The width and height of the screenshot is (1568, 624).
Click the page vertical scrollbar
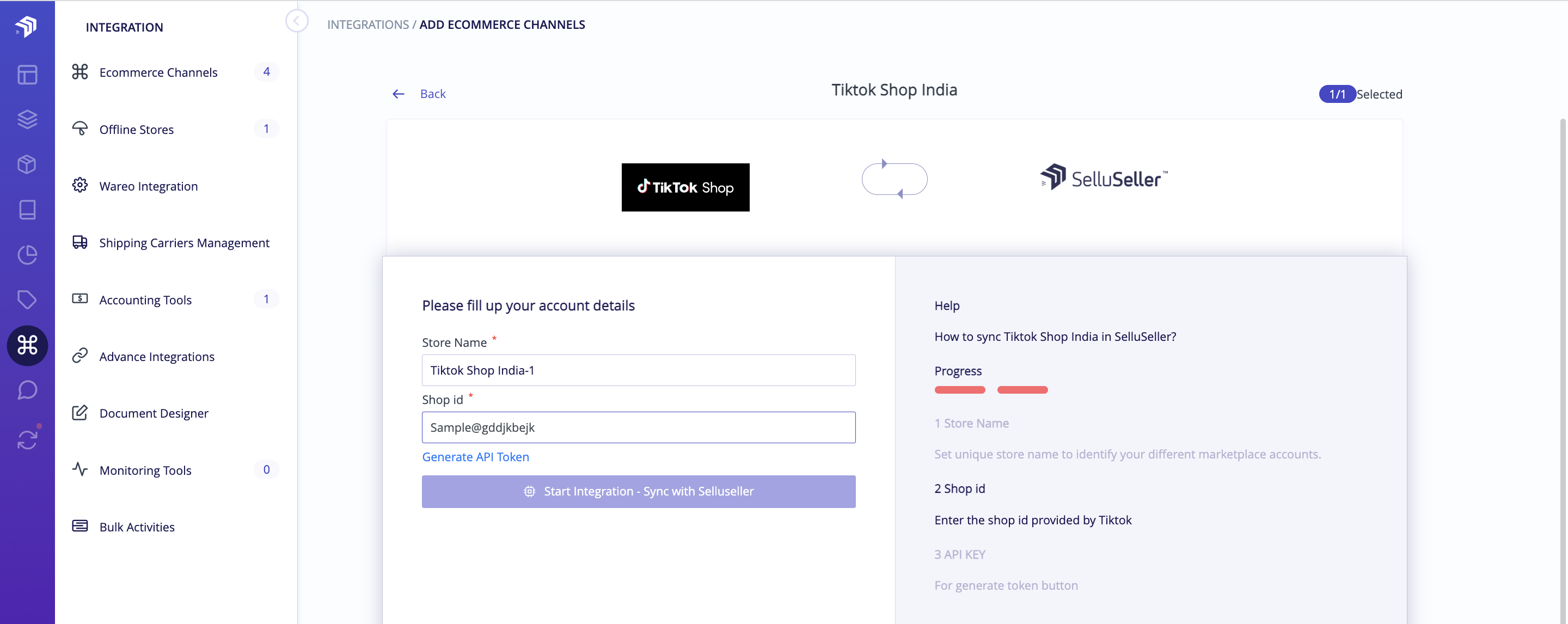(1564, 371)
